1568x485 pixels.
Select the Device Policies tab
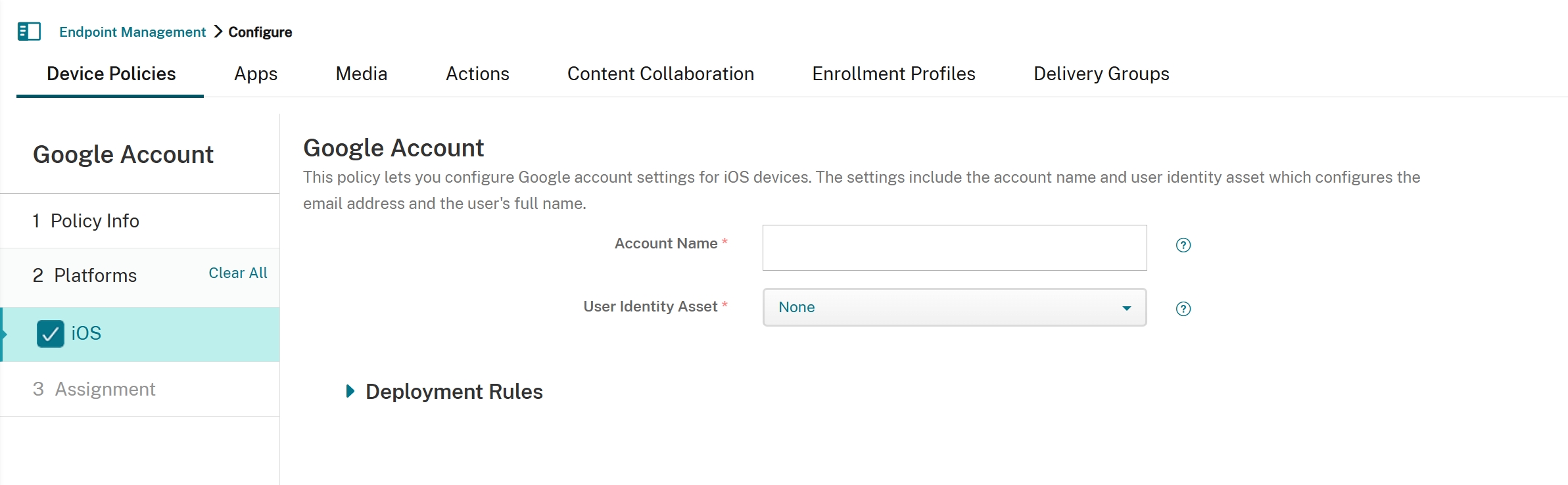[111, 74]
